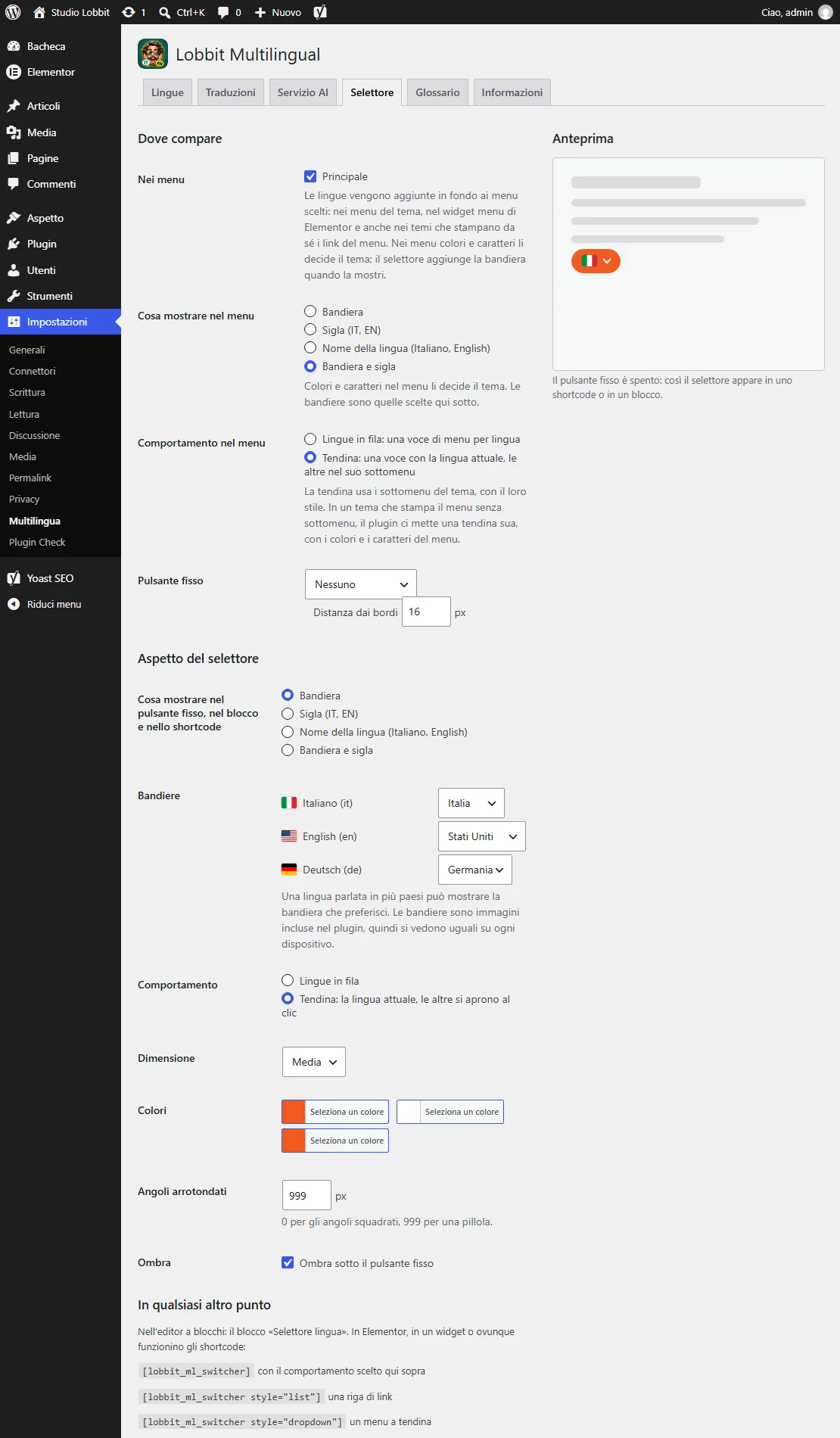The width and height of the screenshot is (840, 1438).
Task: Open the Pulsante fisso Nessuno dropdown
Action: [x=361, y=584]
